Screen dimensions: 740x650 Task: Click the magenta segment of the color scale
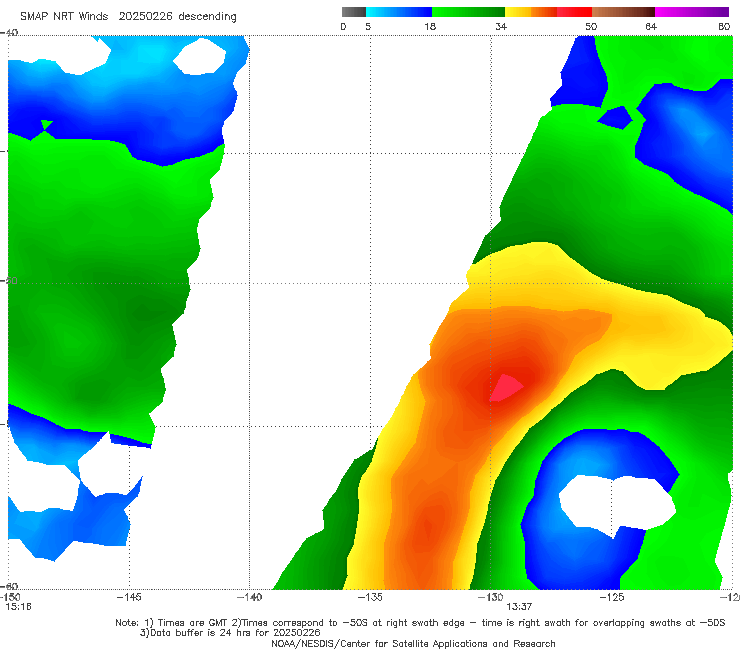pyautogui.click(x=692, y=12)
